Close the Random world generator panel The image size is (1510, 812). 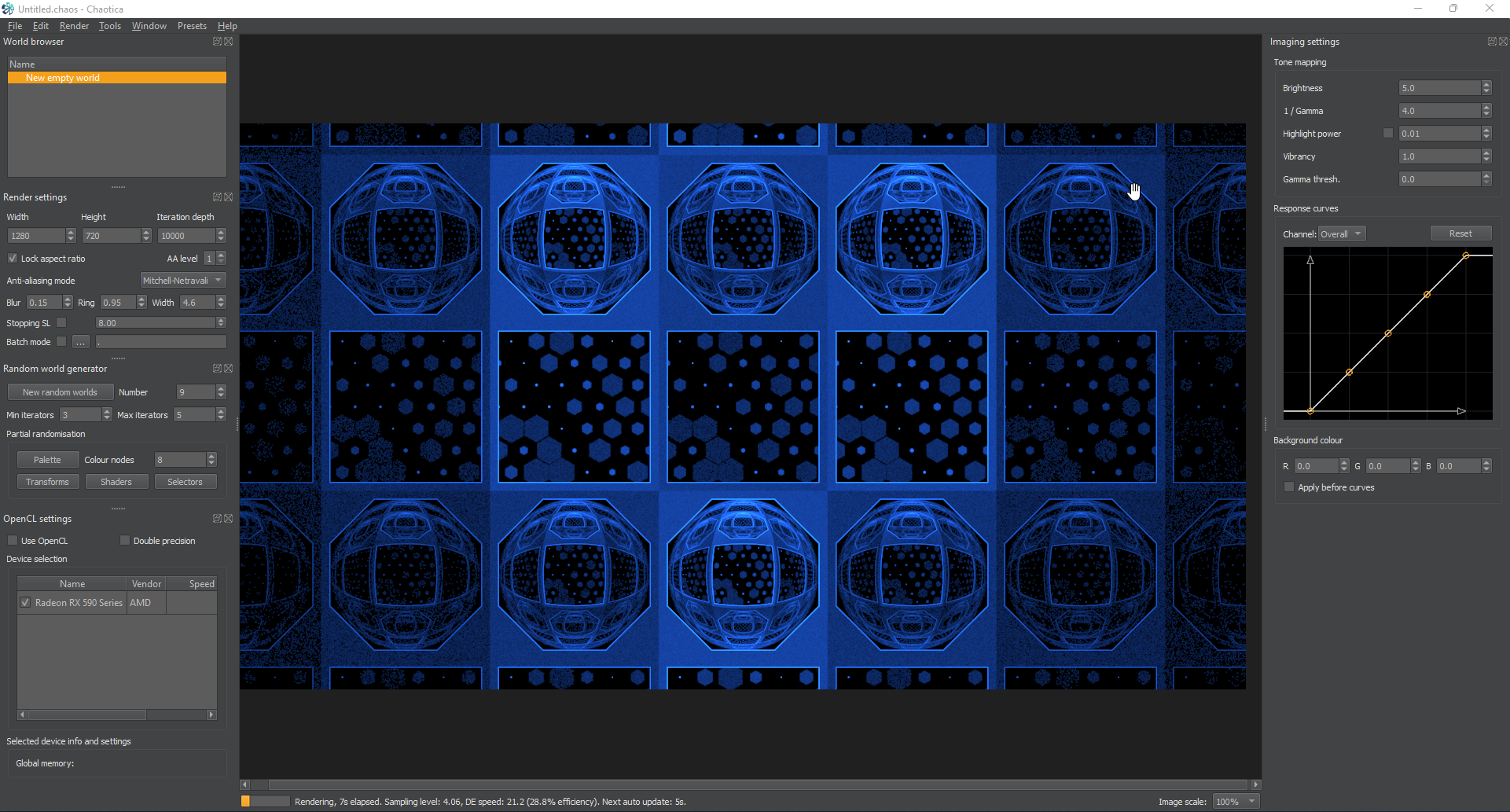pos(229,369)
